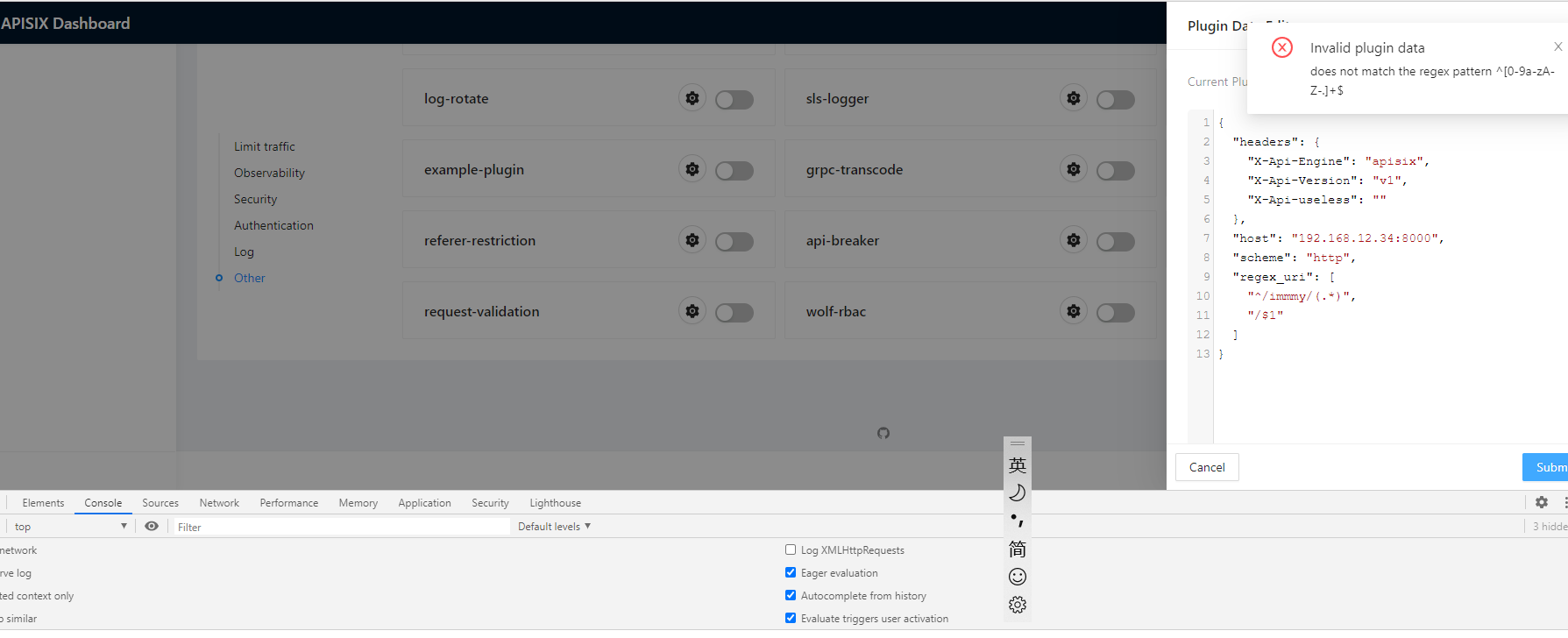Open settings gear for grpc-transcode plugin
1568x638 pixels.
pos(1074,169)
